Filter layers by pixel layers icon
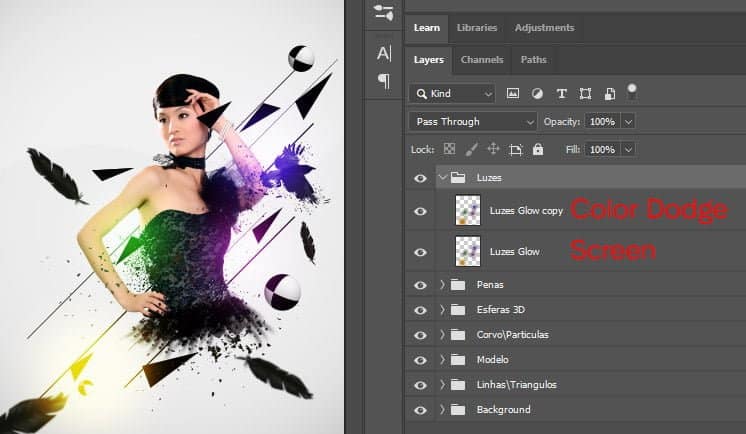The image size is (746, 434). tap(512, 94)
